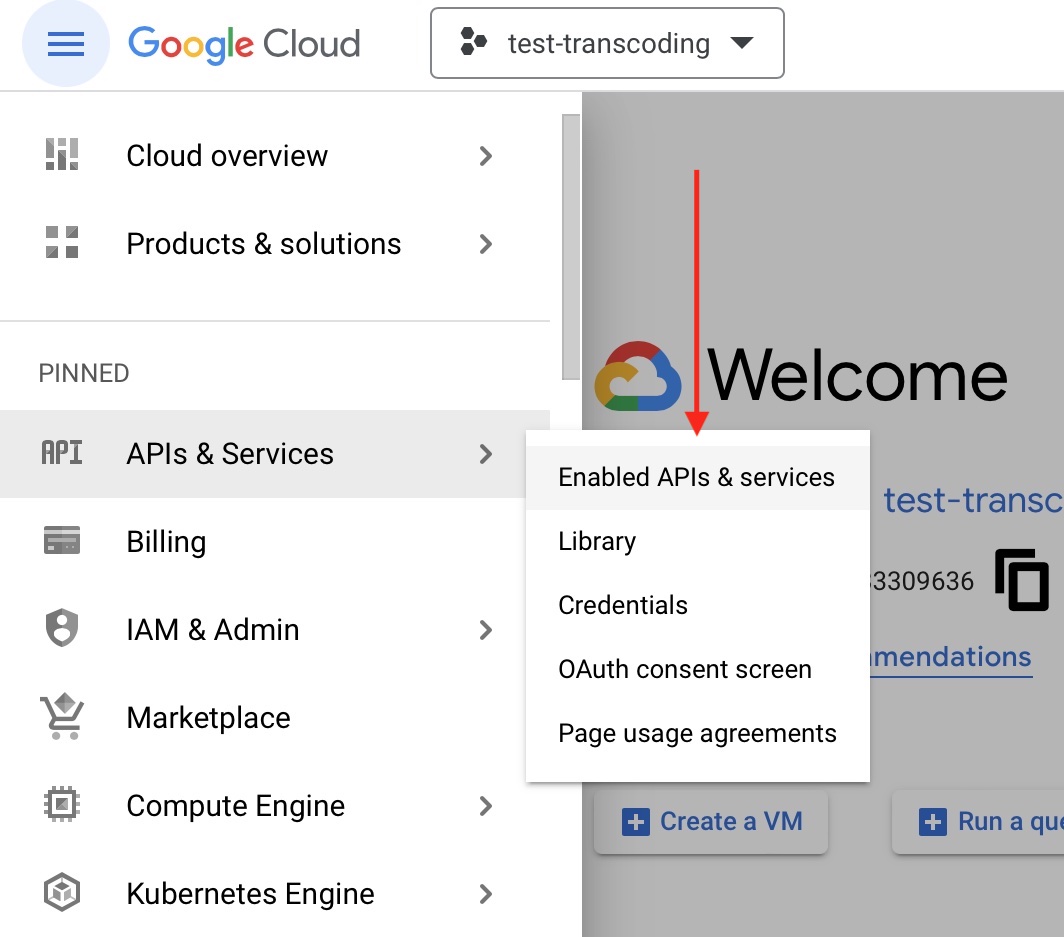Expand the Cloud overview chevron
The image size is (1064, 937).
[485, 156]
